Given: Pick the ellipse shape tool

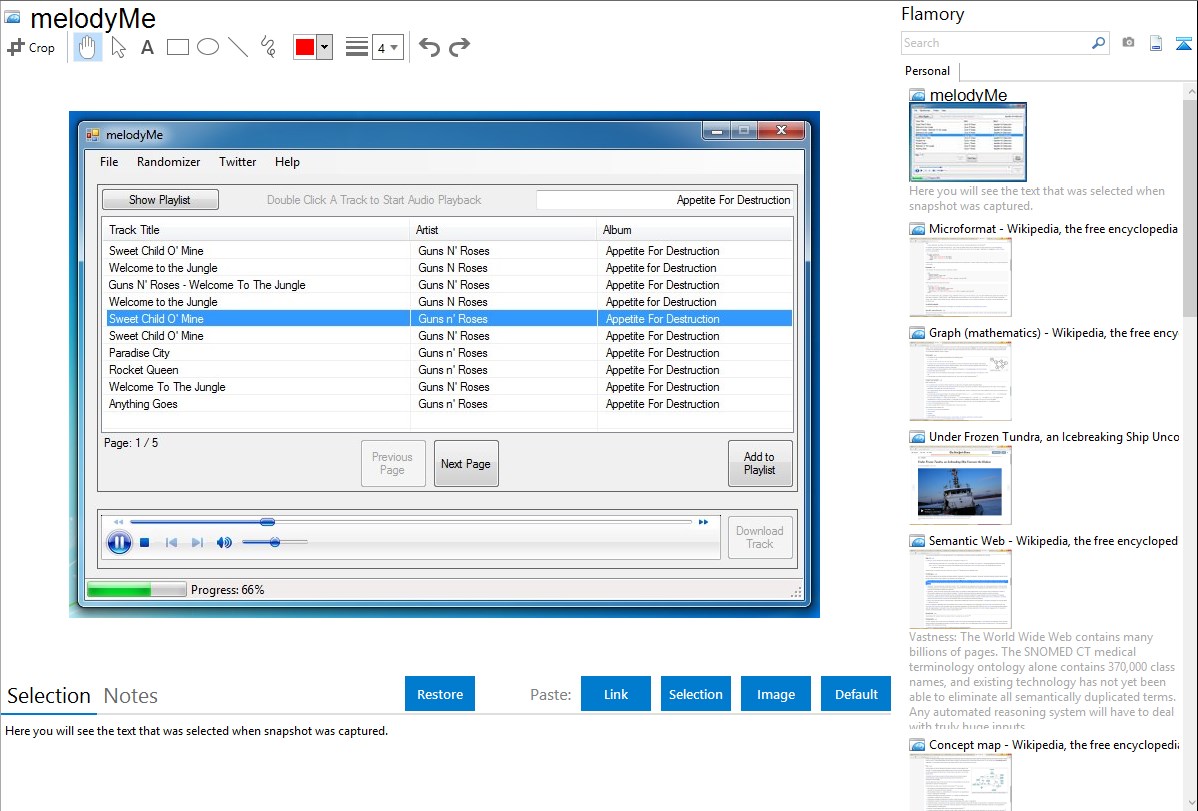Looking at the screenshot, I should 208,47.
